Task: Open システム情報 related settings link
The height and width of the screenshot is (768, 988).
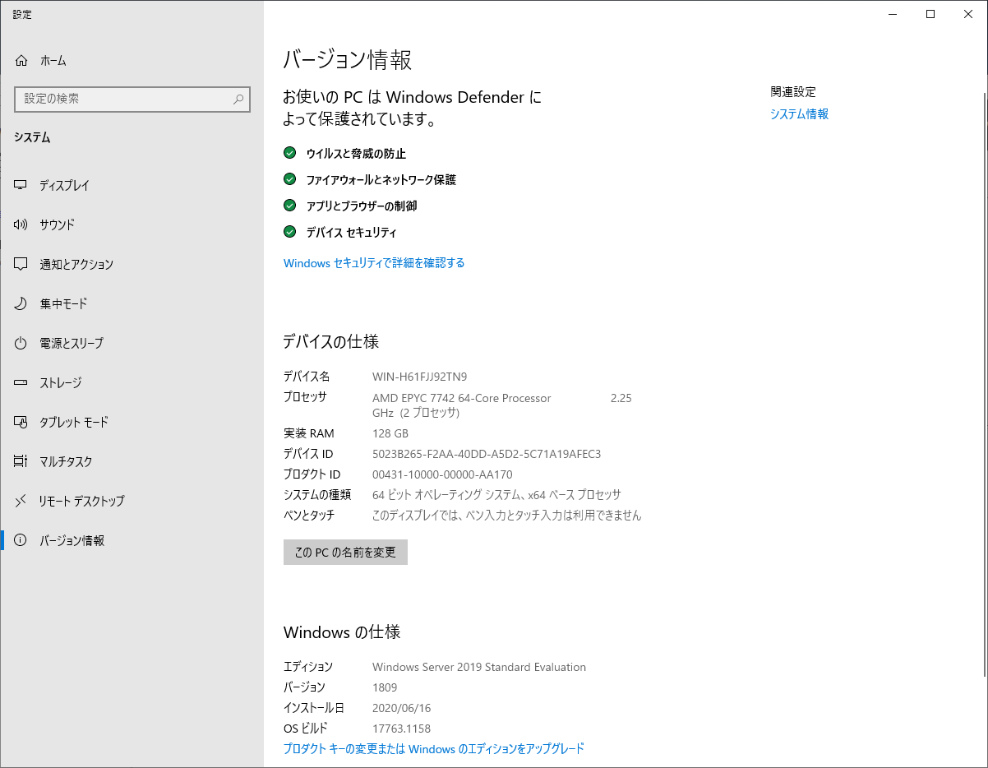Action: (799, 114)
